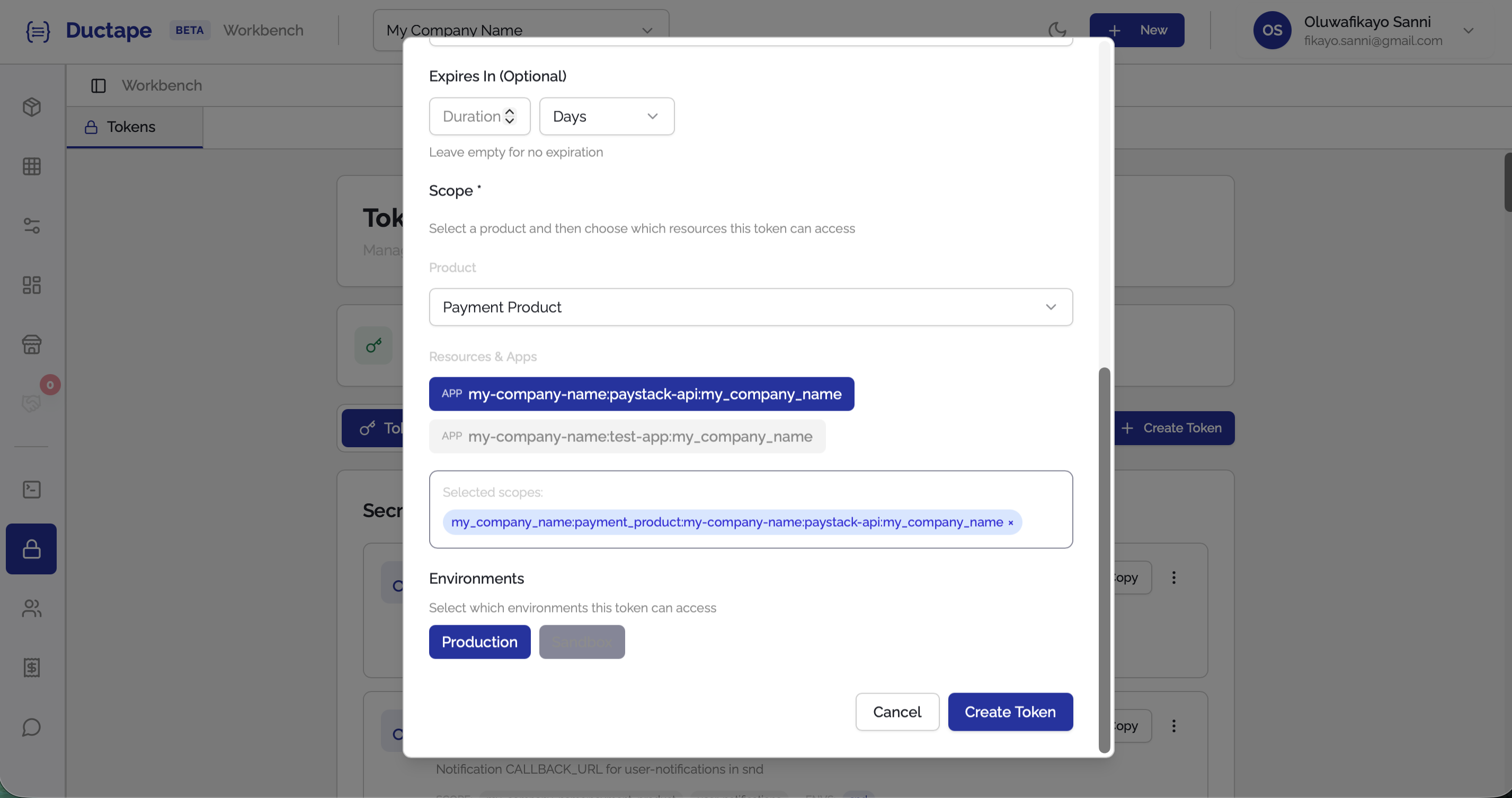This screenshot has width=1512, height=798.
Task: Disable the Production environment
Action: [x=479, y=641]
